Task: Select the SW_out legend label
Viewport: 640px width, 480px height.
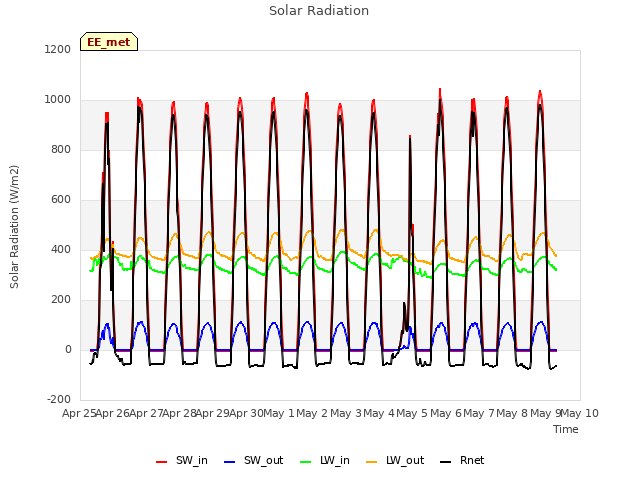Action: coord(263,460)
